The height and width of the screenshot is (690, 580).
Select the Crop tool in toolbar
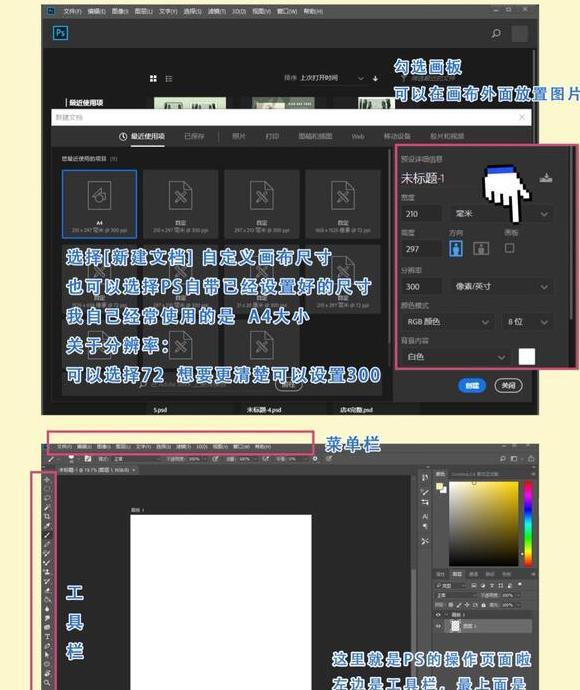47,516
